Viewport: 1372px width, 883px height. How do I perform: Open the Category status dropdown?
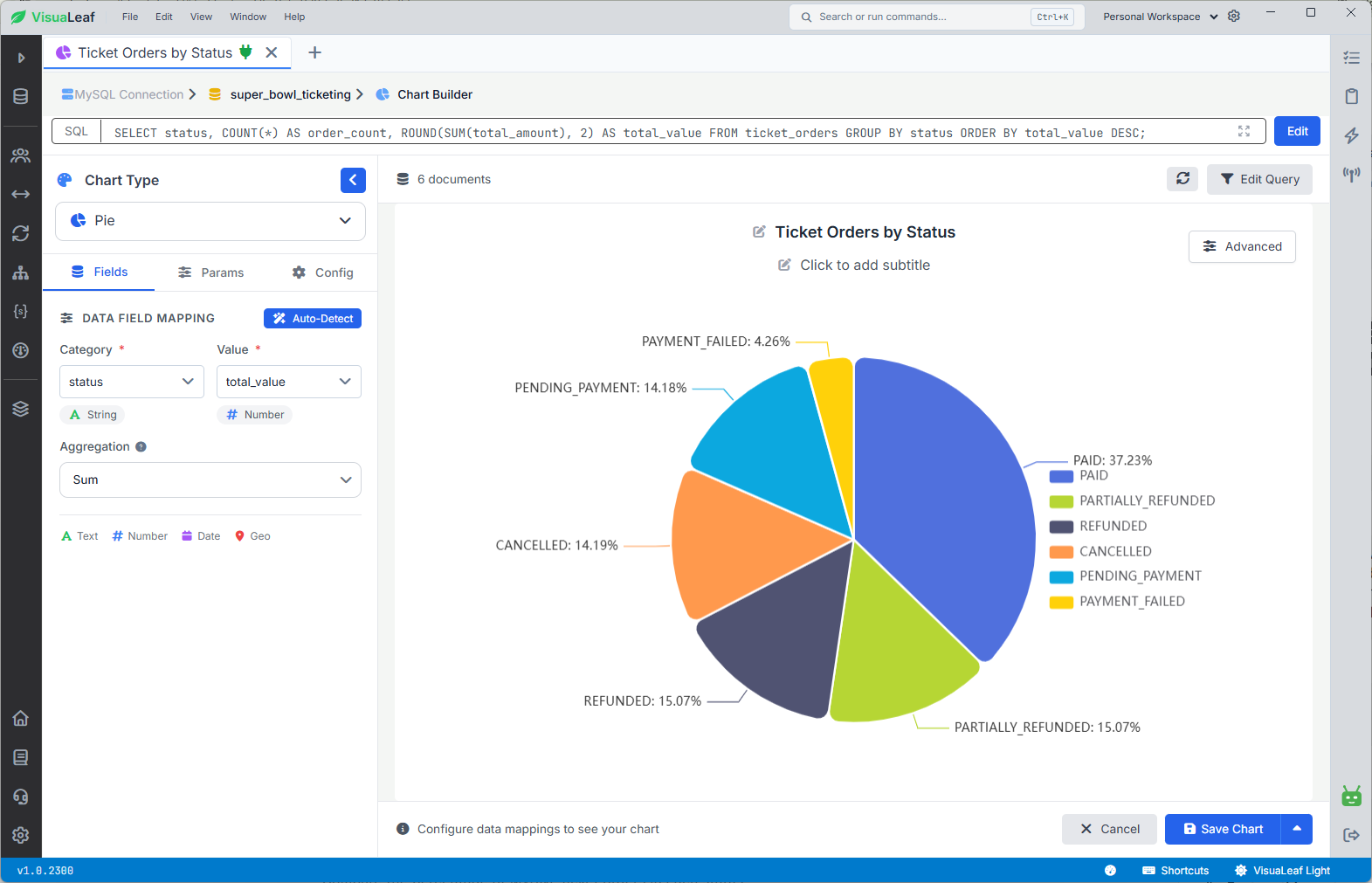click(132, 382)
